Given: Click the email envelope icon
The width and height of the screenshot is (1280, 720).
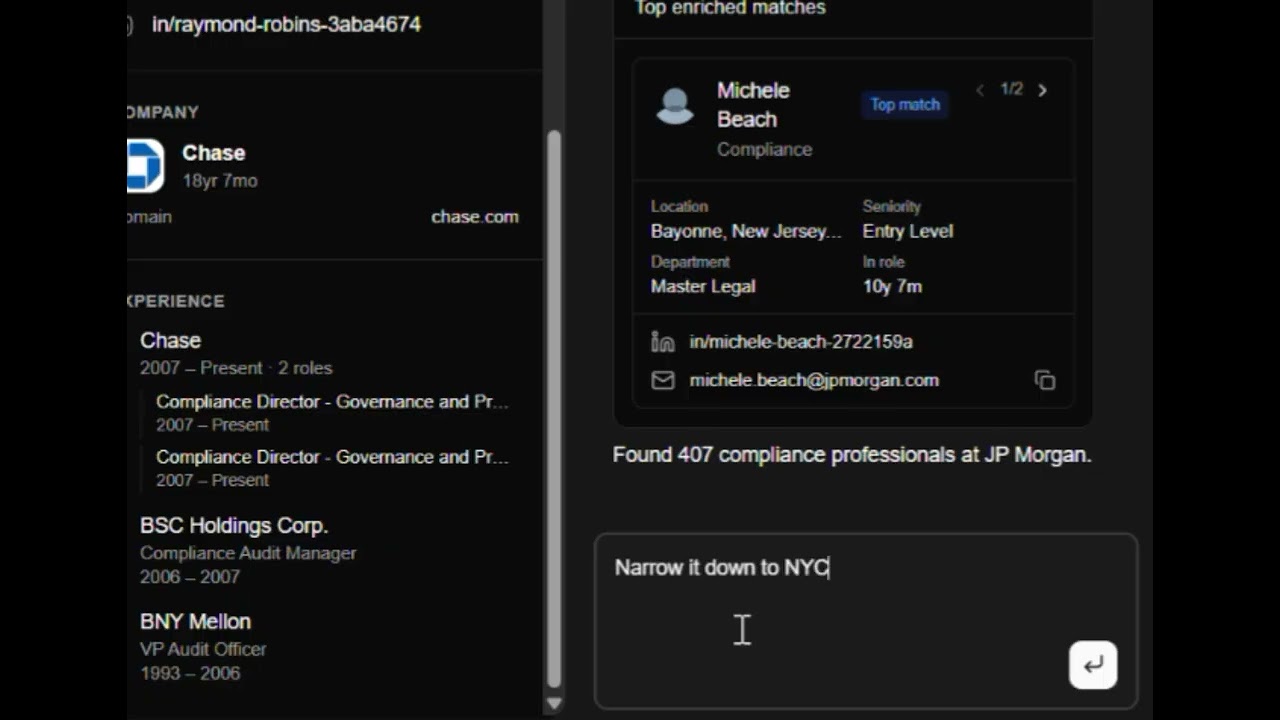Looking at the screenshot, I should click(663, 380).
